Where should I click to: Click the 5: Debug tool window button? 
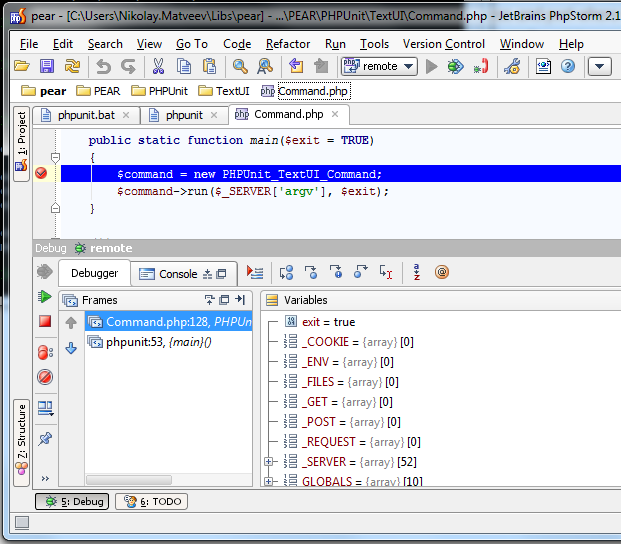click(72, 501)
